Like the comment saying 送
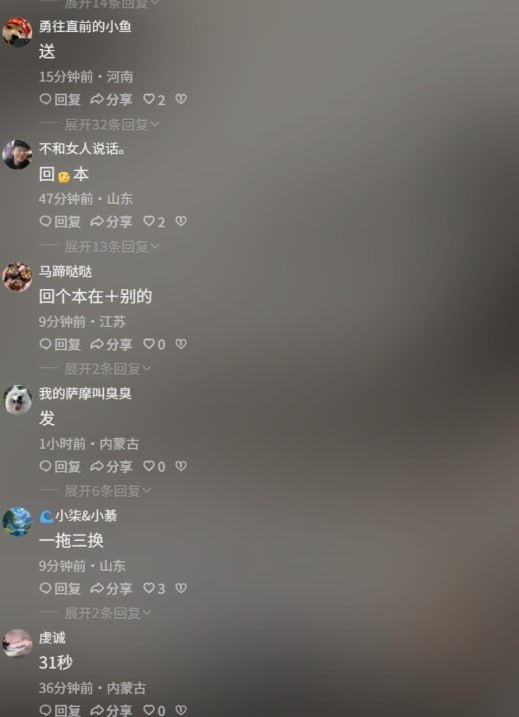This screenshot has width=519, height=717. tap(154, 99)
